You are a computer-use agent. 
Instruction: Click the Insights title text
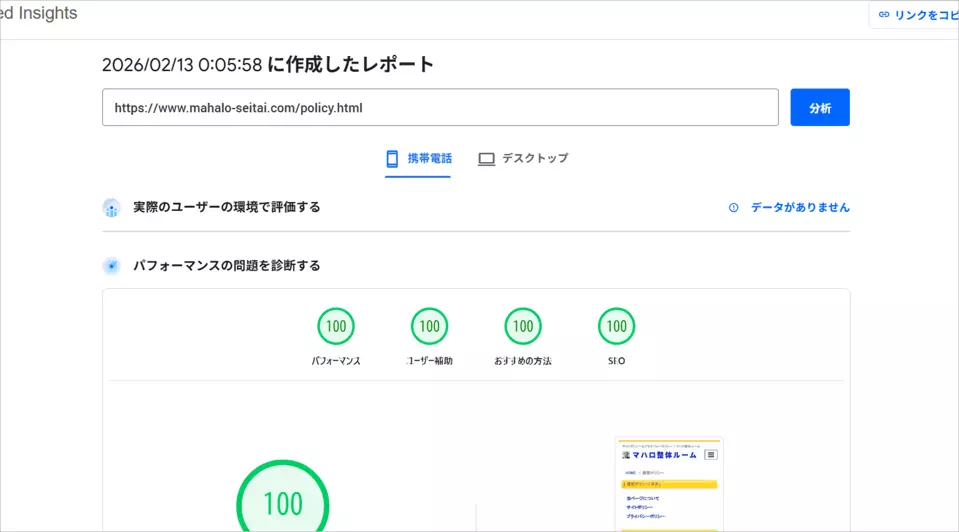point(39,13)
